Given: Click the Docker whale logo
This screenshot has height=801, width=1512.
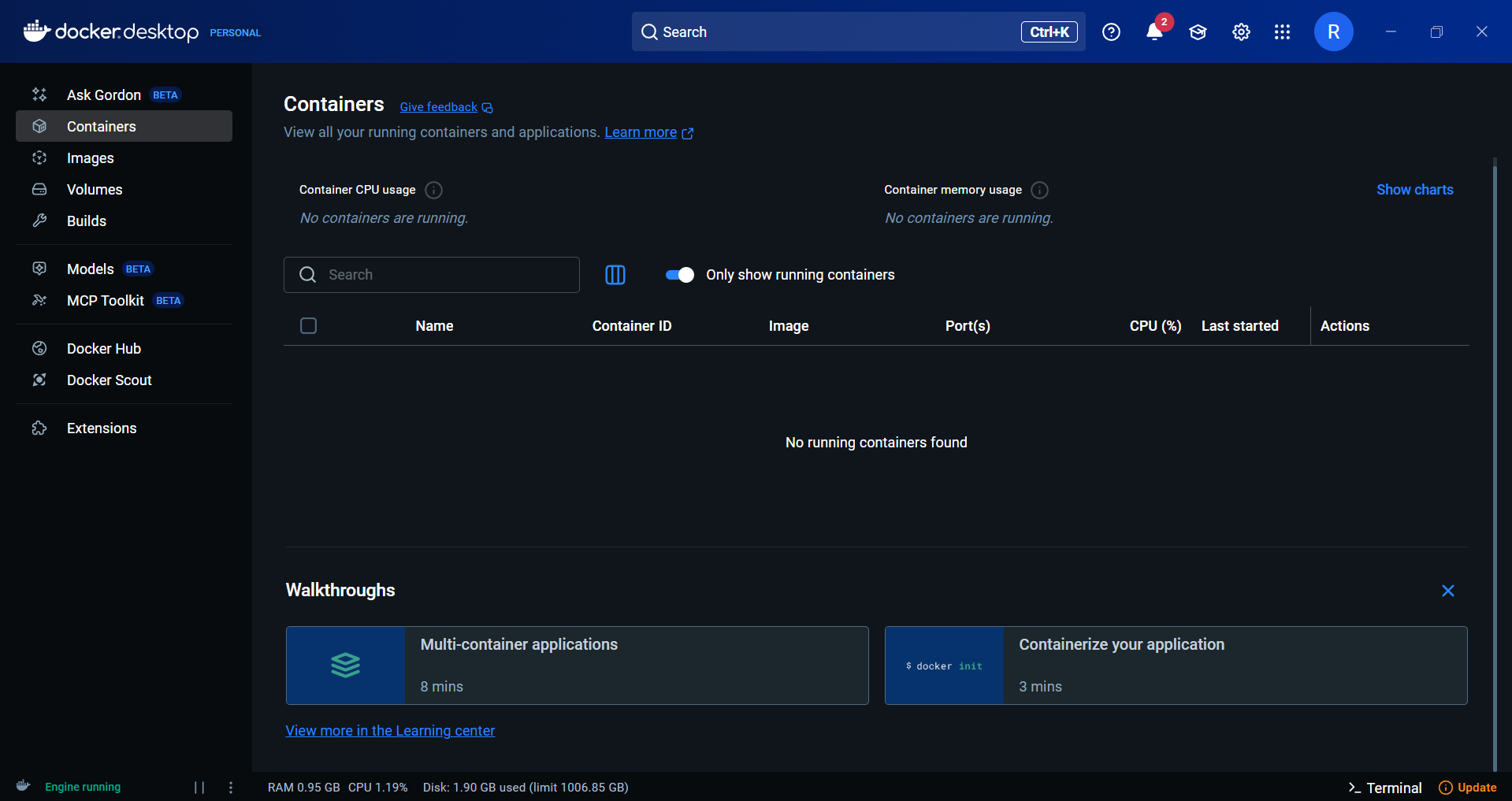Looking at the screenshot, I should click(x=37, y=32).
